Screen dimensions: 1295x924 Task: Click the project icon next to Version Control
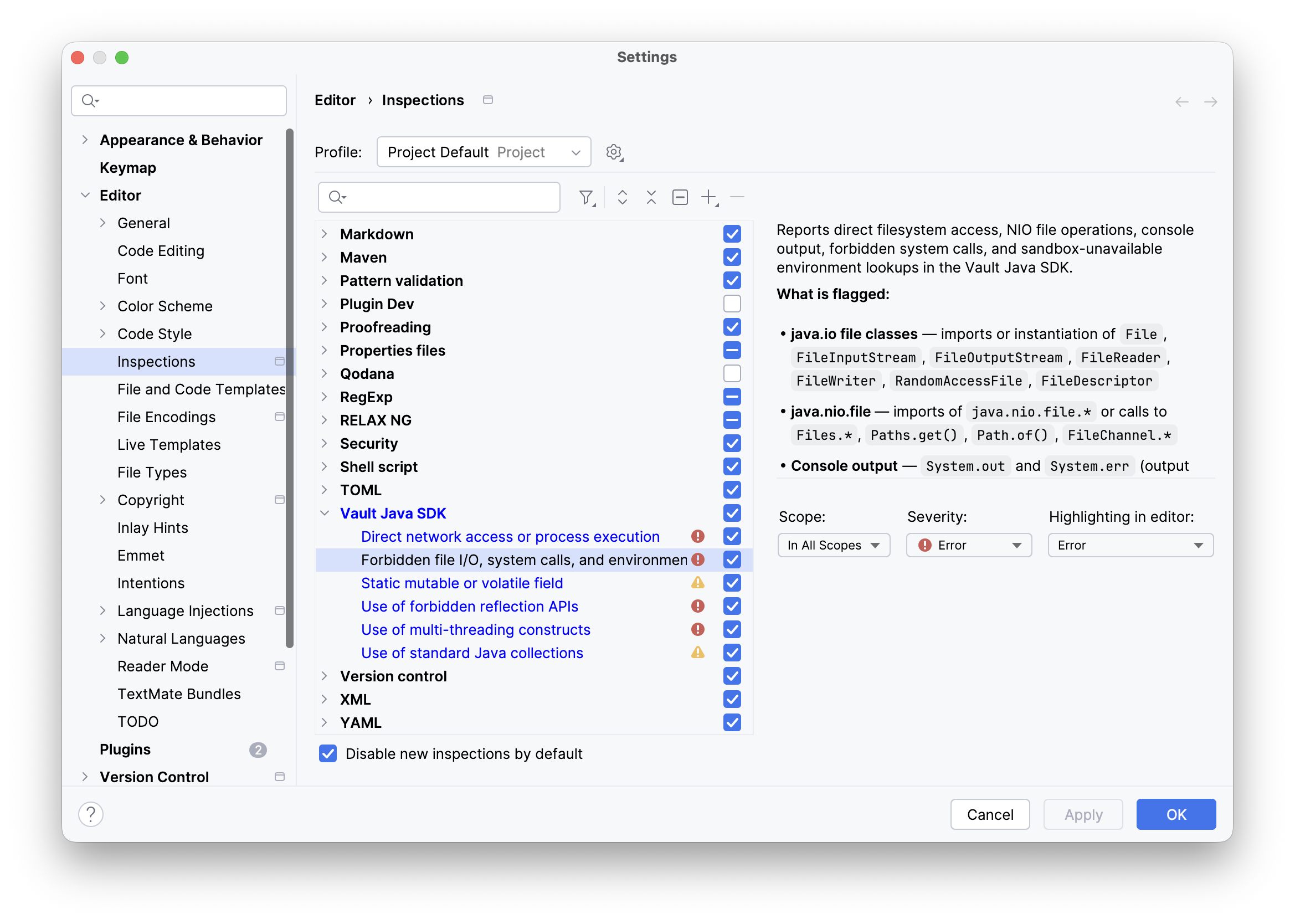tap(279, 777)
